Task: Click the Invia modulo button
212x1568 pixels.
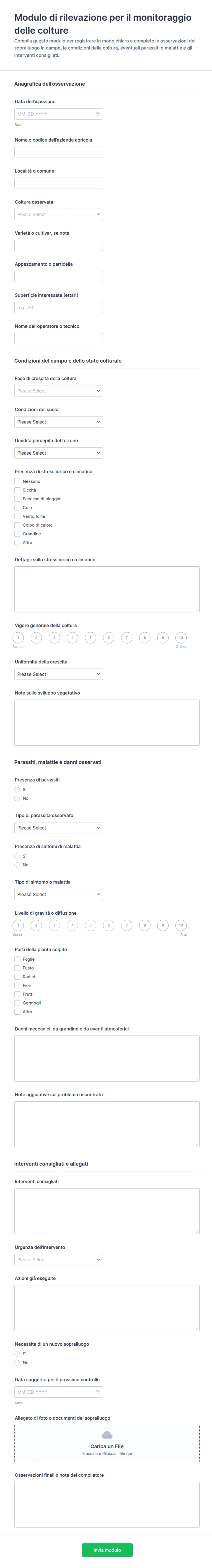Action: [x=107, y=1550]
